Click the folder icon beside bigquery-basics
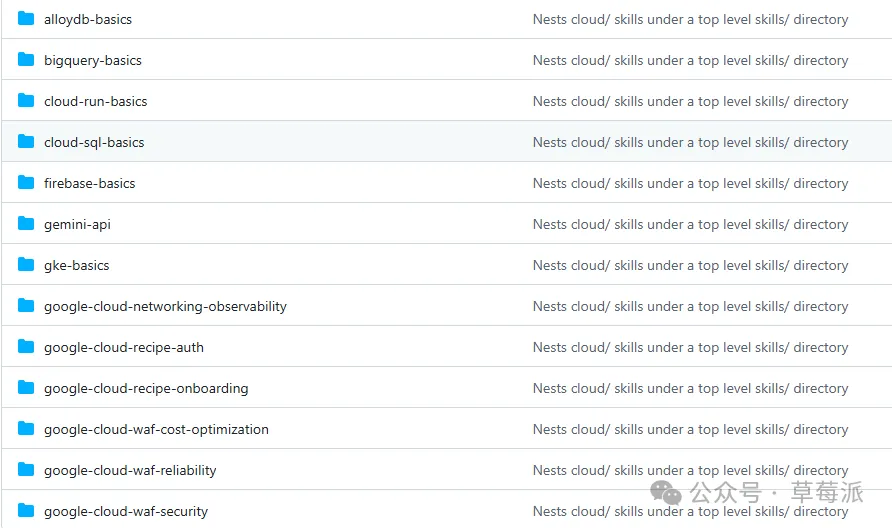Screen dimensions: 892x528 (26, 60)
